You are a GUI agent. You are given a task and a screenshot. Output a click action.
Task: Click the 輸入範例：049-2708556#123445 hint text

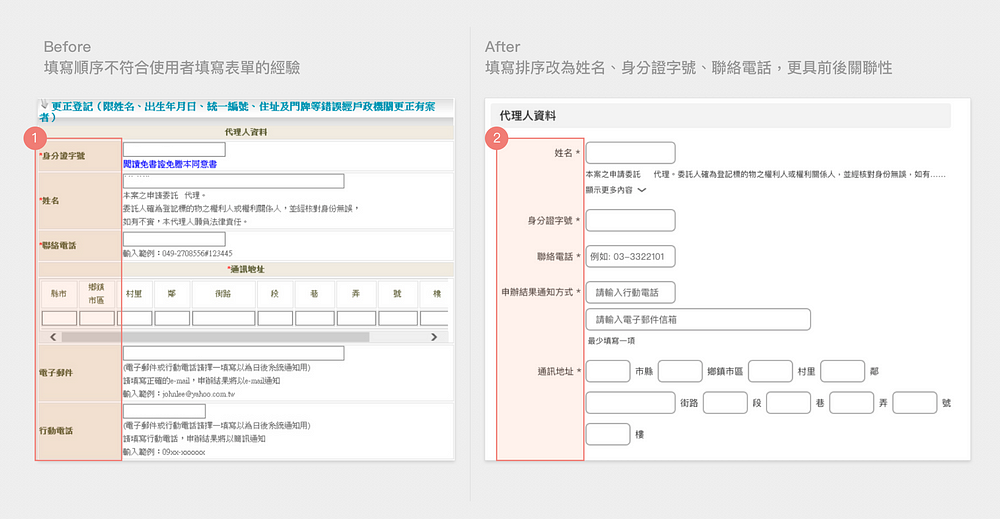(178, 253)
